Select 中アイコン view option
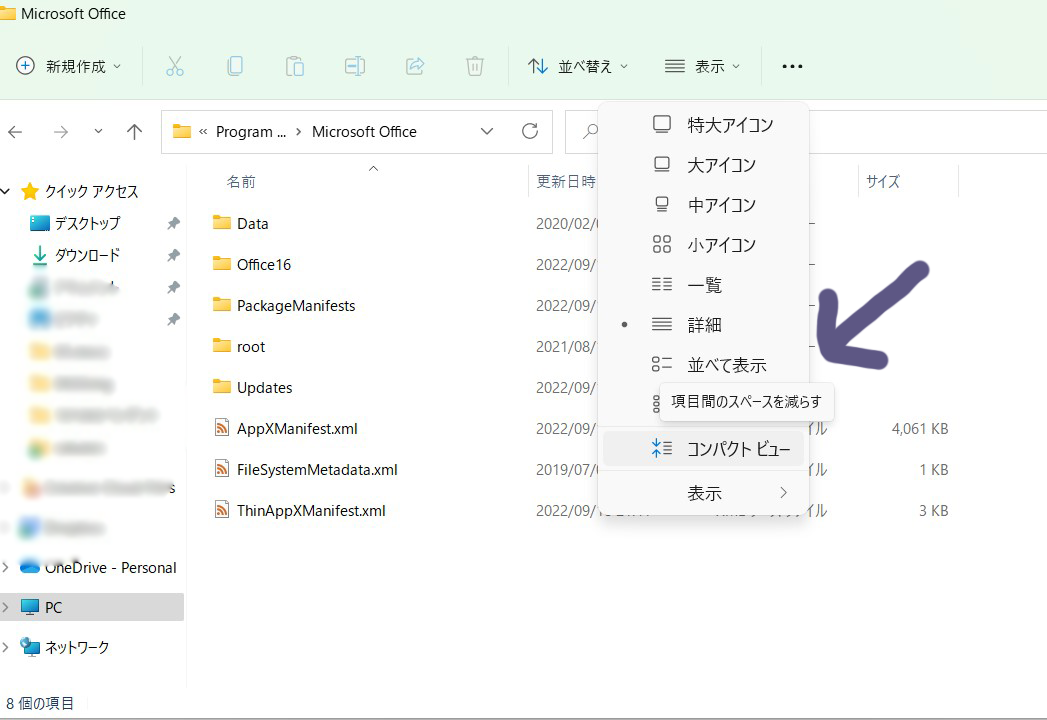This screenshot has height=720, width=1047. click(x=704, y=205)
